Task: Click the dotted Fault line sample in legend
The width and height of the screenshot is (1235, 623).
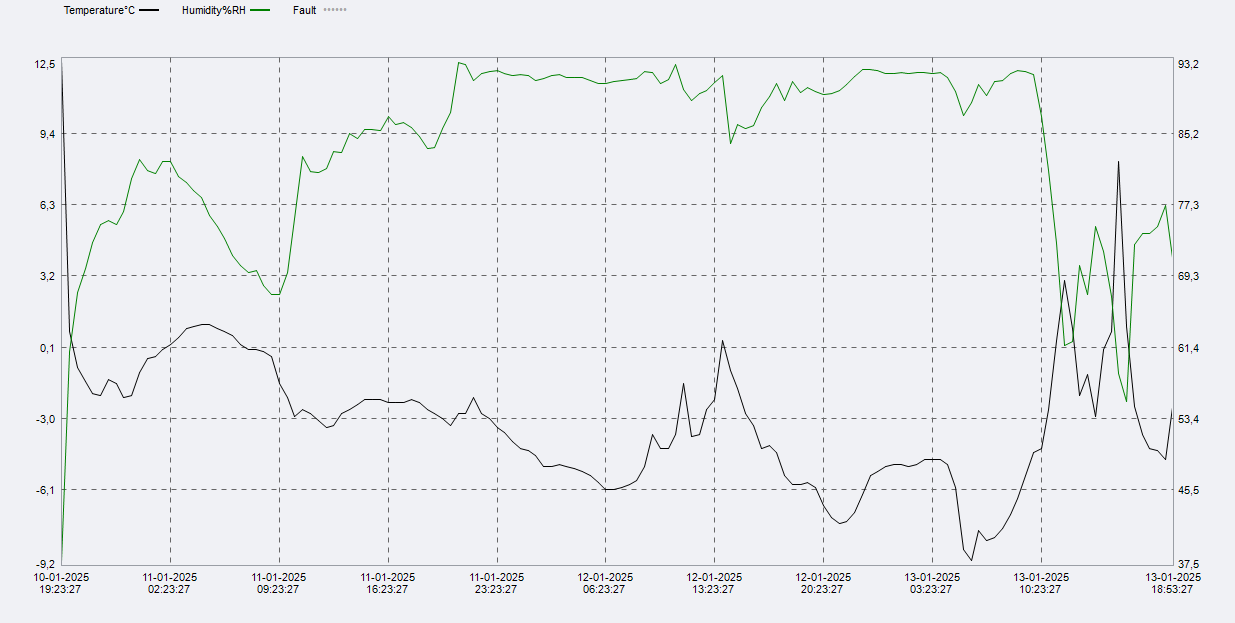Action: (x=335, y=10)
